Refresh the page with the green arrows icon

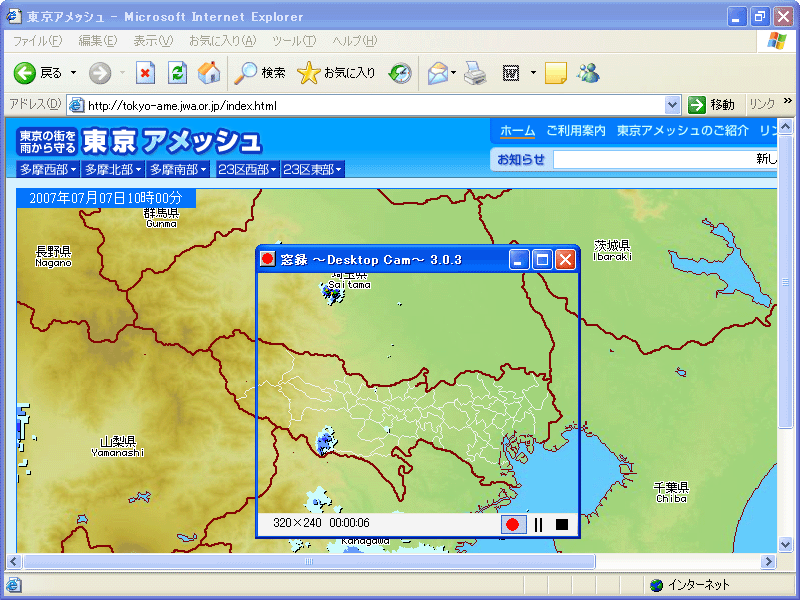178,73
